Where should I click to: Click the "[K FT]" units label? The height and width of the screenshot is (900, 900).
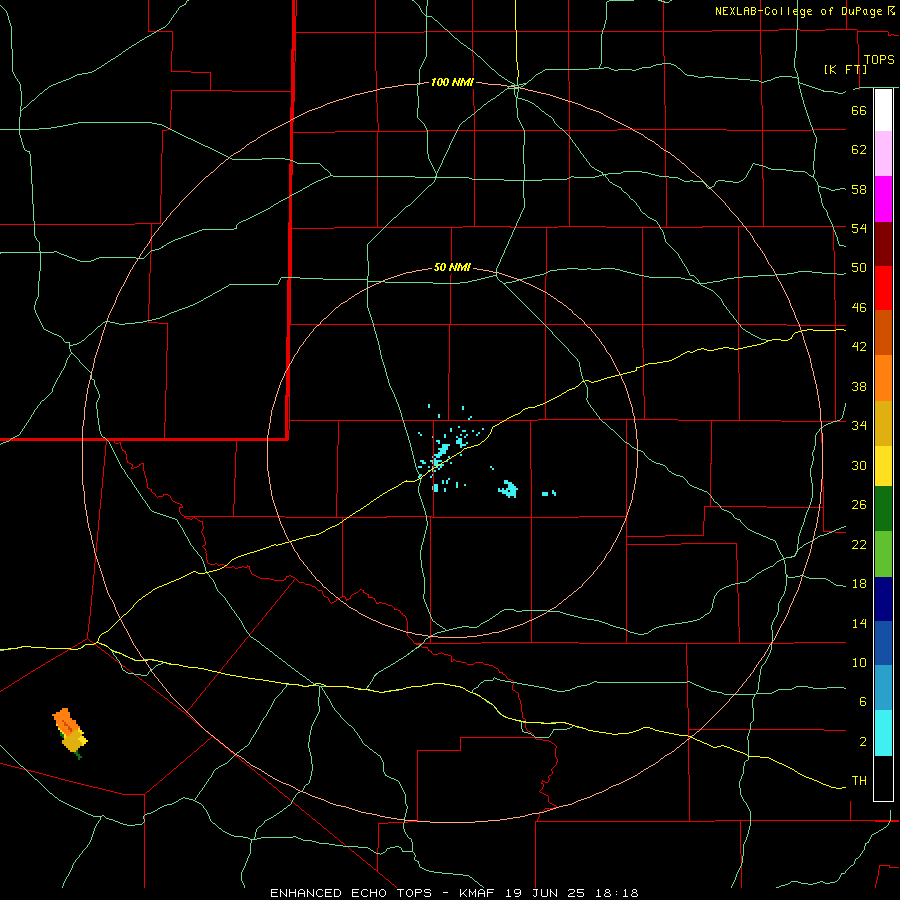845,69
